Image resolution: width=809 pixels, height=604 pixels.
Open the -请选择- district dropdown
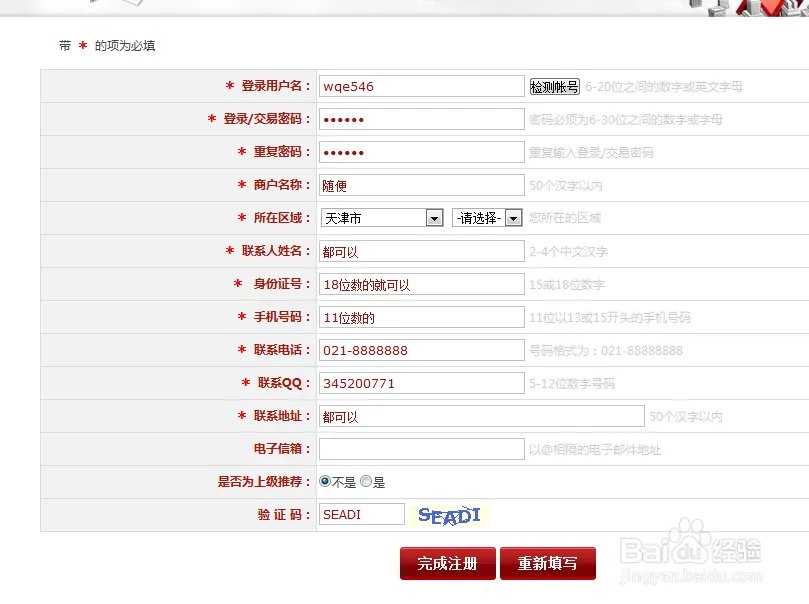tap(485, 217)
